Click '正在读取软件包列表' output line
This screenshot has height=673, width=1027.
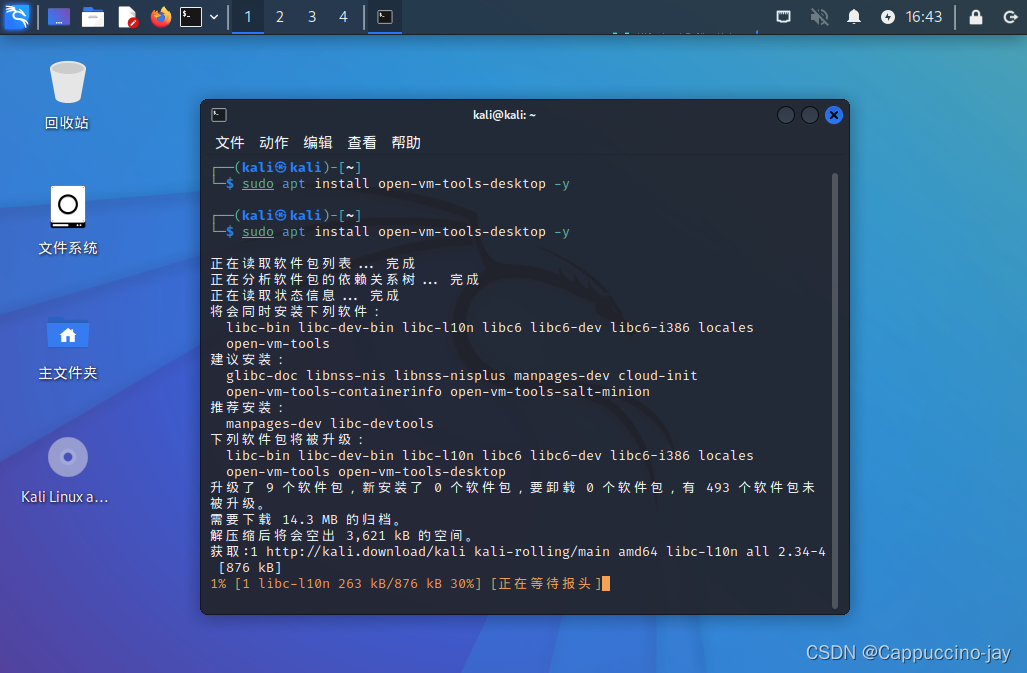coord(313,263)
